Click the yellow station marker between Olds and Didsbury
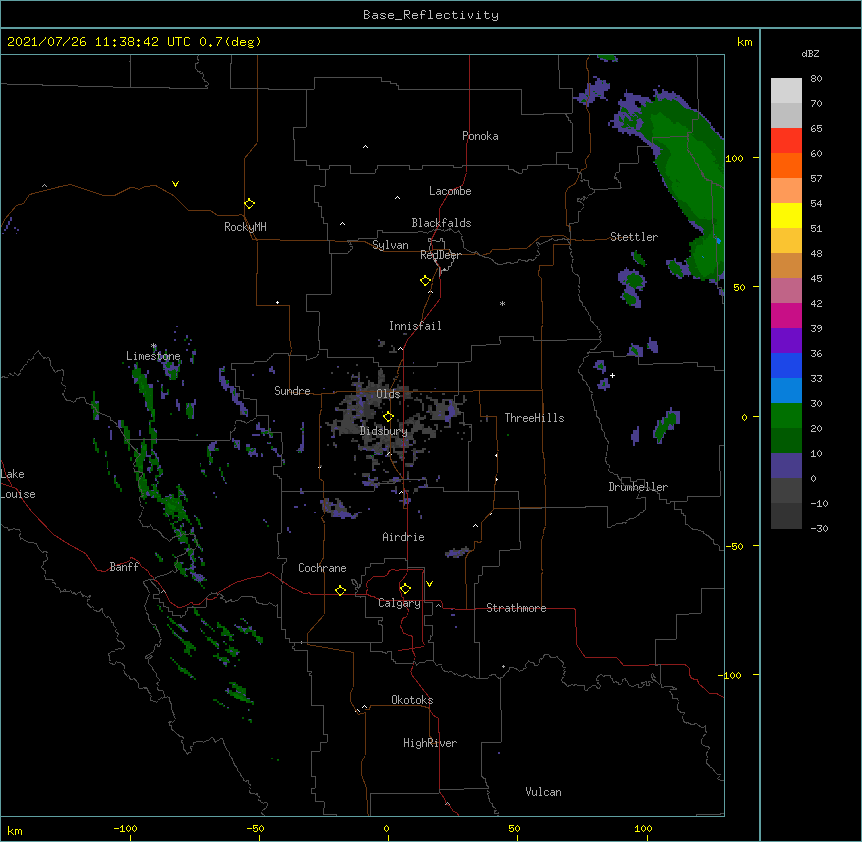The image size is (862, 842). pyautogui.click(x=388, y=416)
